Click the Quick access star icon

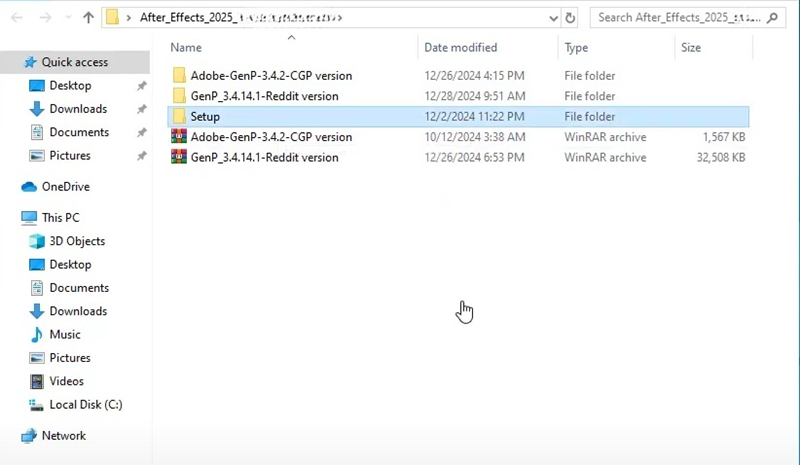(x=30, y=62)
